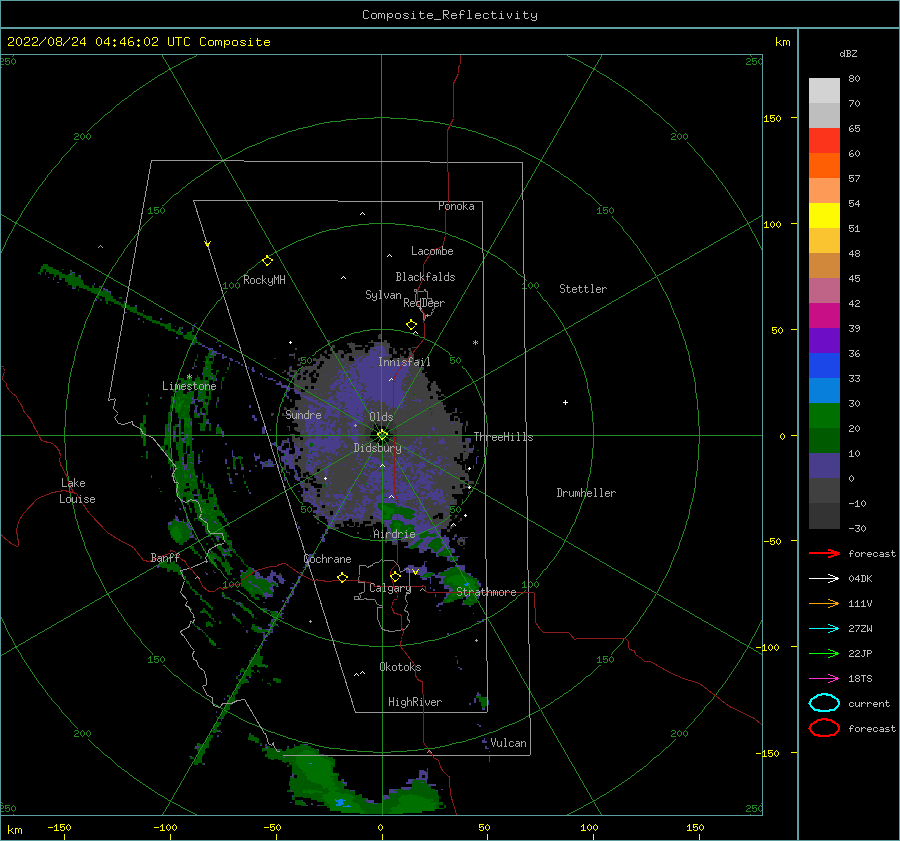Click the Okotoks label
Screen dimensions: 900x841
point(401,667)
